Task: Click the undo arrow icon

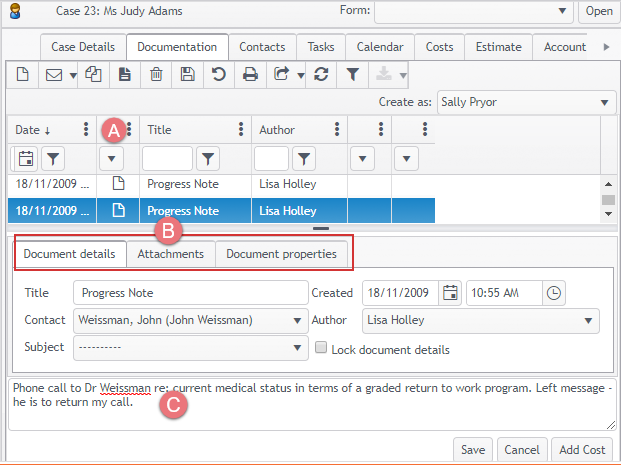Action: tap(218, 74)
